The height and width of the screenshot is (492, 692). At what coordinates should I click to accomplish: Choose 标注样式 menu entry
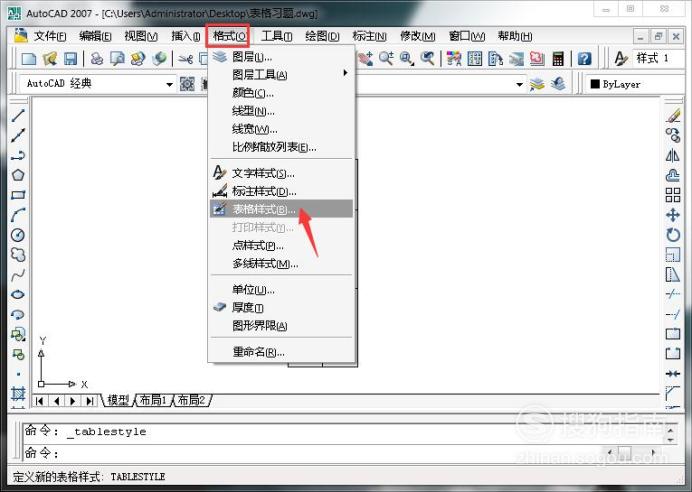[x=281, y=191]
